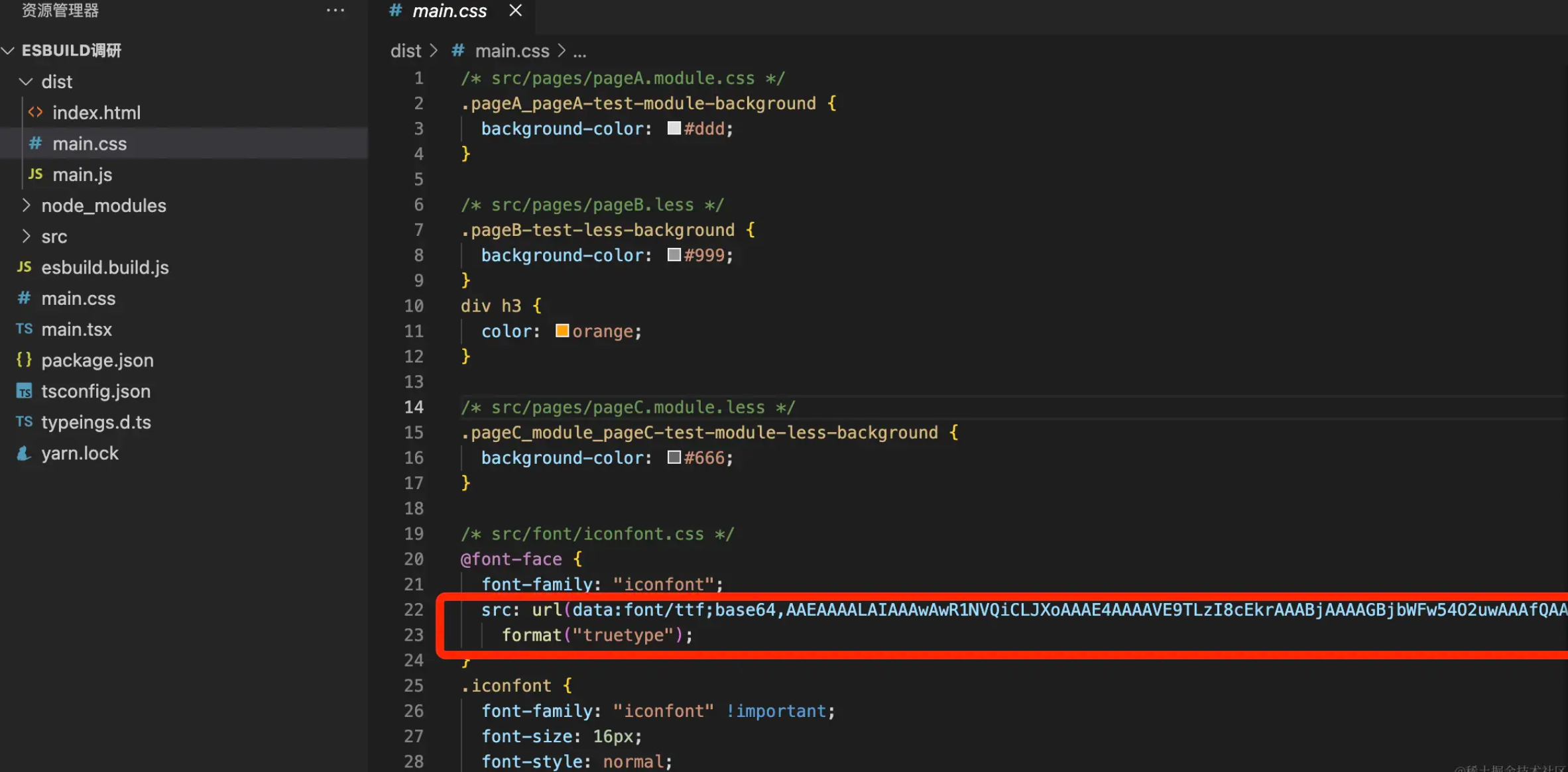Click the braces icon beside package.json
This screenshot has height=772, width=1568.
point(24,360)
